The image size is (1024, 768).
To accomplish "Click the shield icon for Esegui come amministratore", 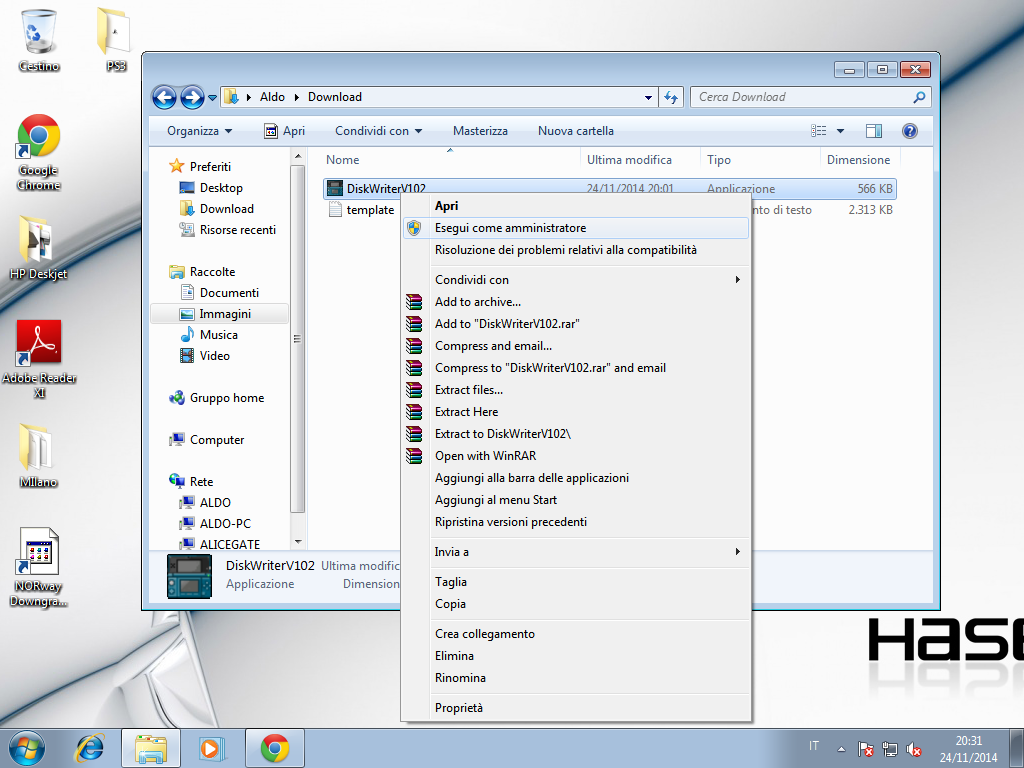I will tap(414, 228).
